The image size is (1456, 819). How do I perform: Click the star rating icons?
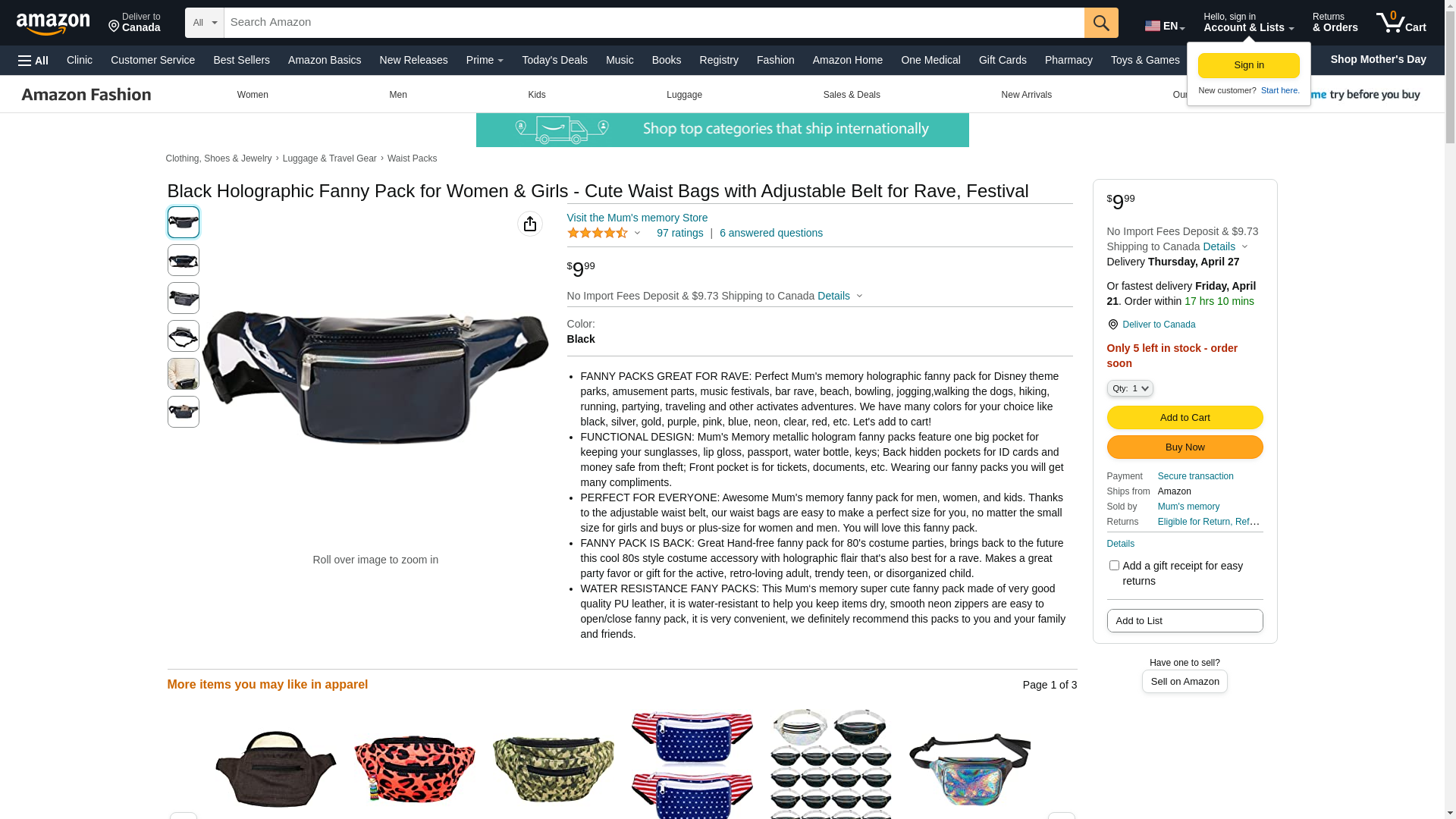(598, 233)
